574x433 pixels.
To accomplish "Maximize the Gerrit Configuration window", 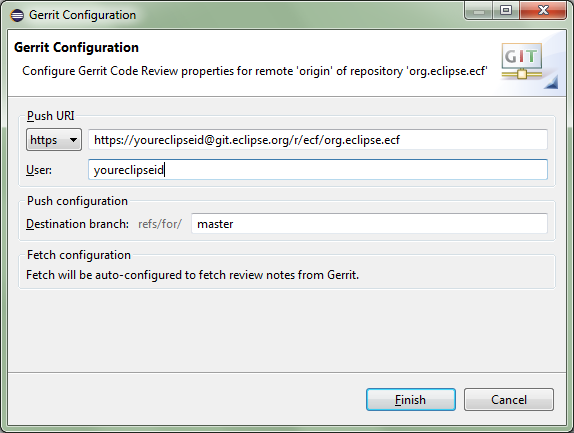I will point(506,11).
